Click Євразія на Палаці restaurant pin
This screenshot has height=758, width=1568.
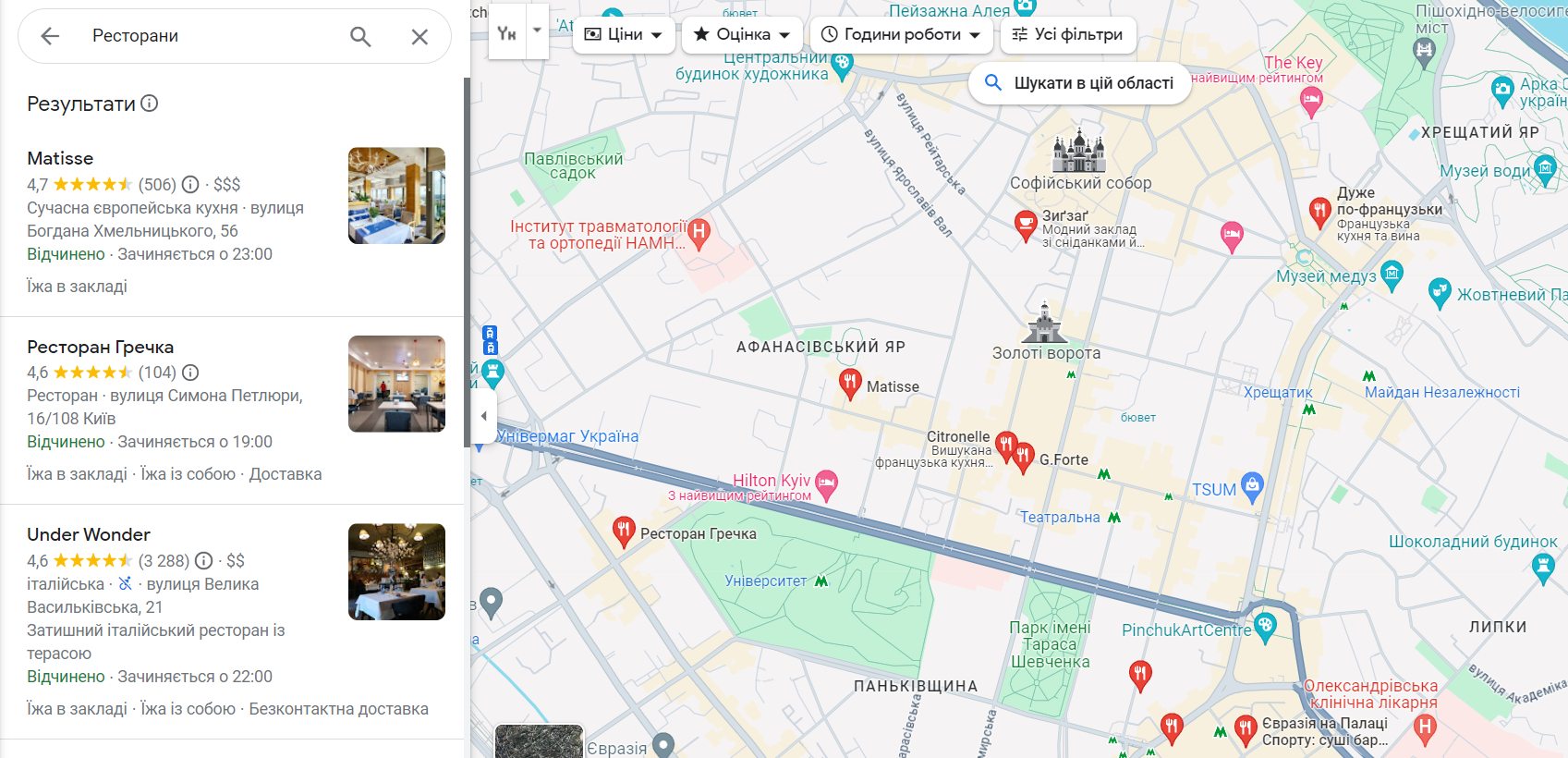(x=1246, y=729)
